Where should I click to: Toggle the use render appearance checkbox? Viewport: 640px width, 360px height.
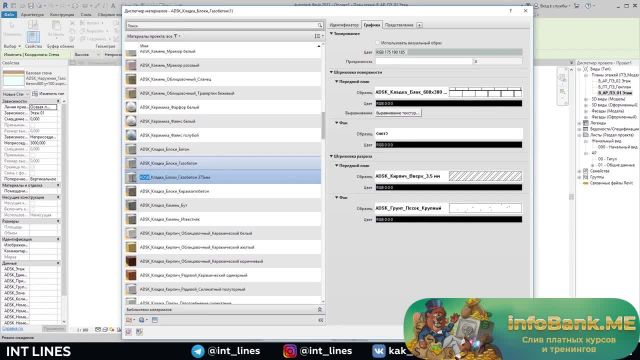(378, 42)
